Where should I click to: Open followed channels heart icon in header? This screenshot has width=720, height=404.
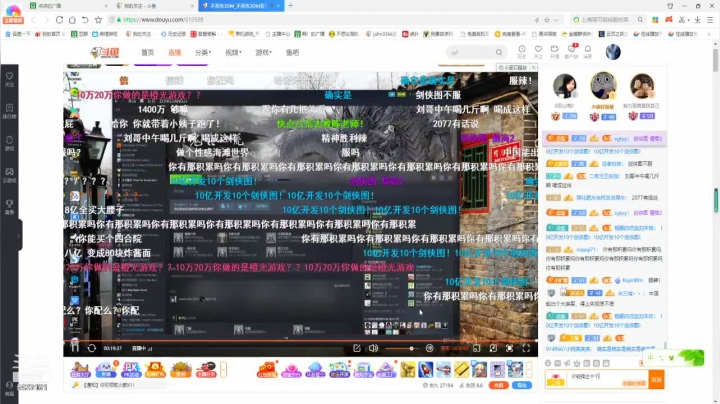538,51
